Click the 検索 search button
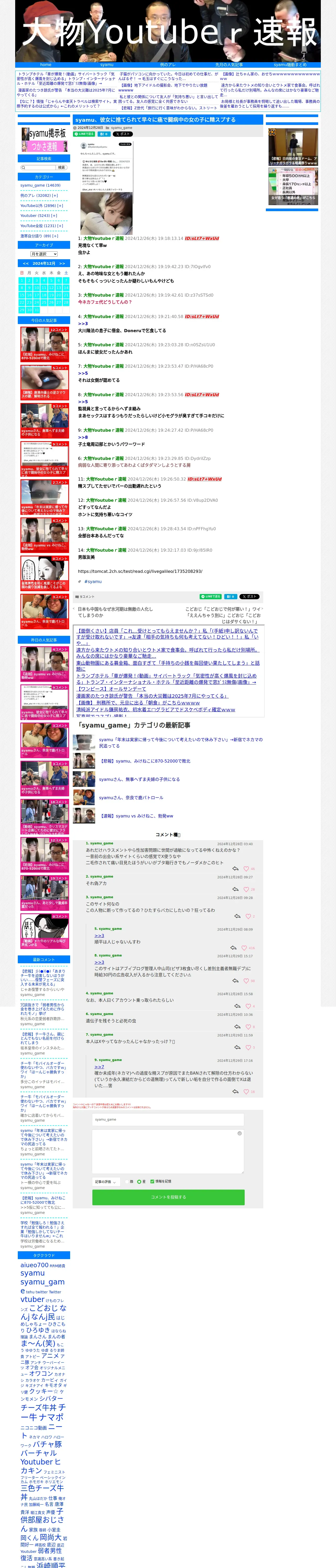This screenshot has width=336, height=1568. (61, 168)
